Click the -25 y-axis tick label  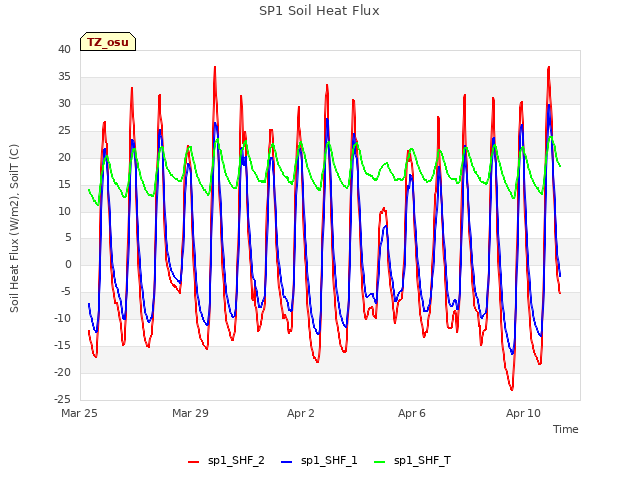62,399
